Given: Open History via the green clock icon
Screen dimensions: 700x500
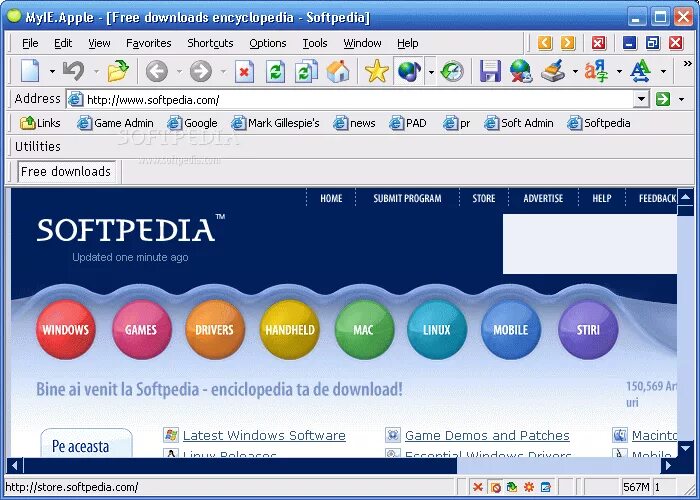Looking at the screenshot, I should point(452,71).
